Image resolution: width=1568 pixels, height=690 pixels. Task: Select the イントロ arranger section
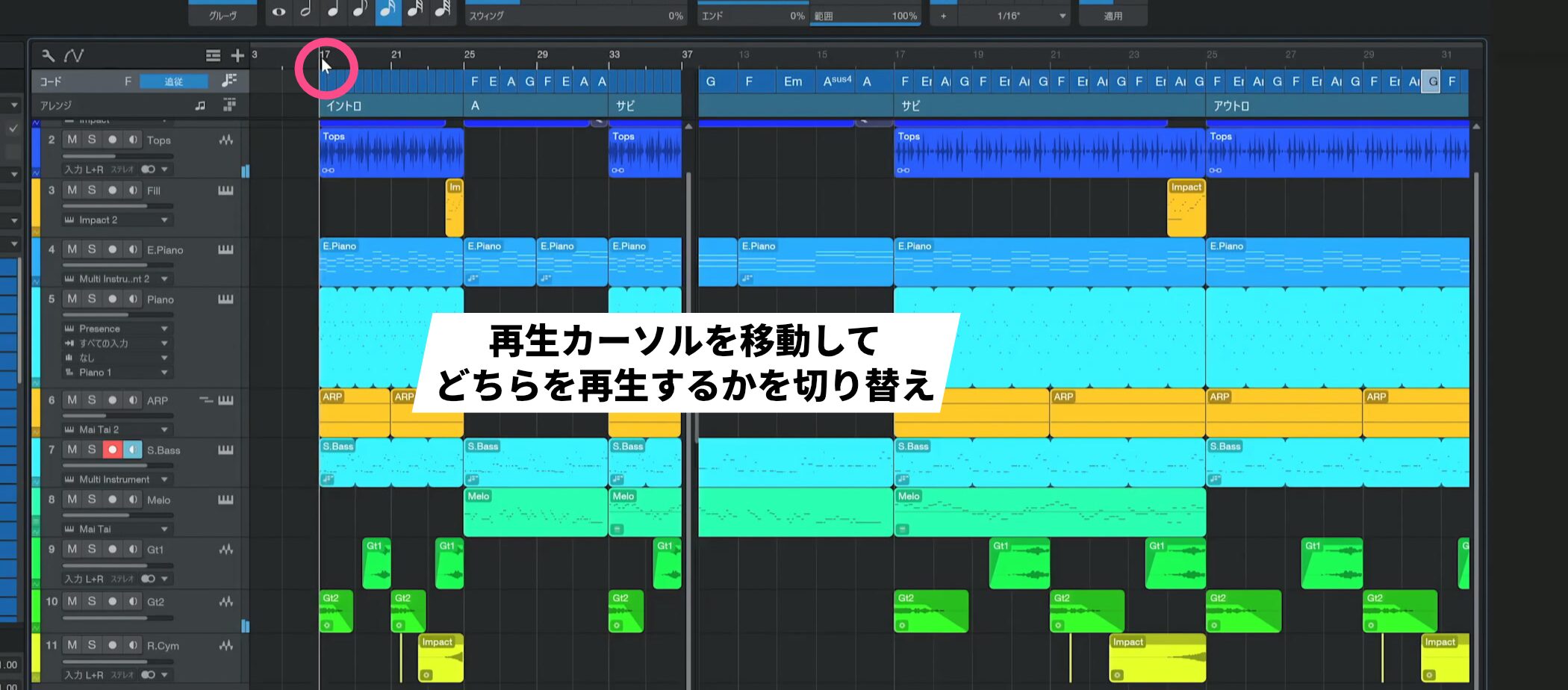click(390, 106)
